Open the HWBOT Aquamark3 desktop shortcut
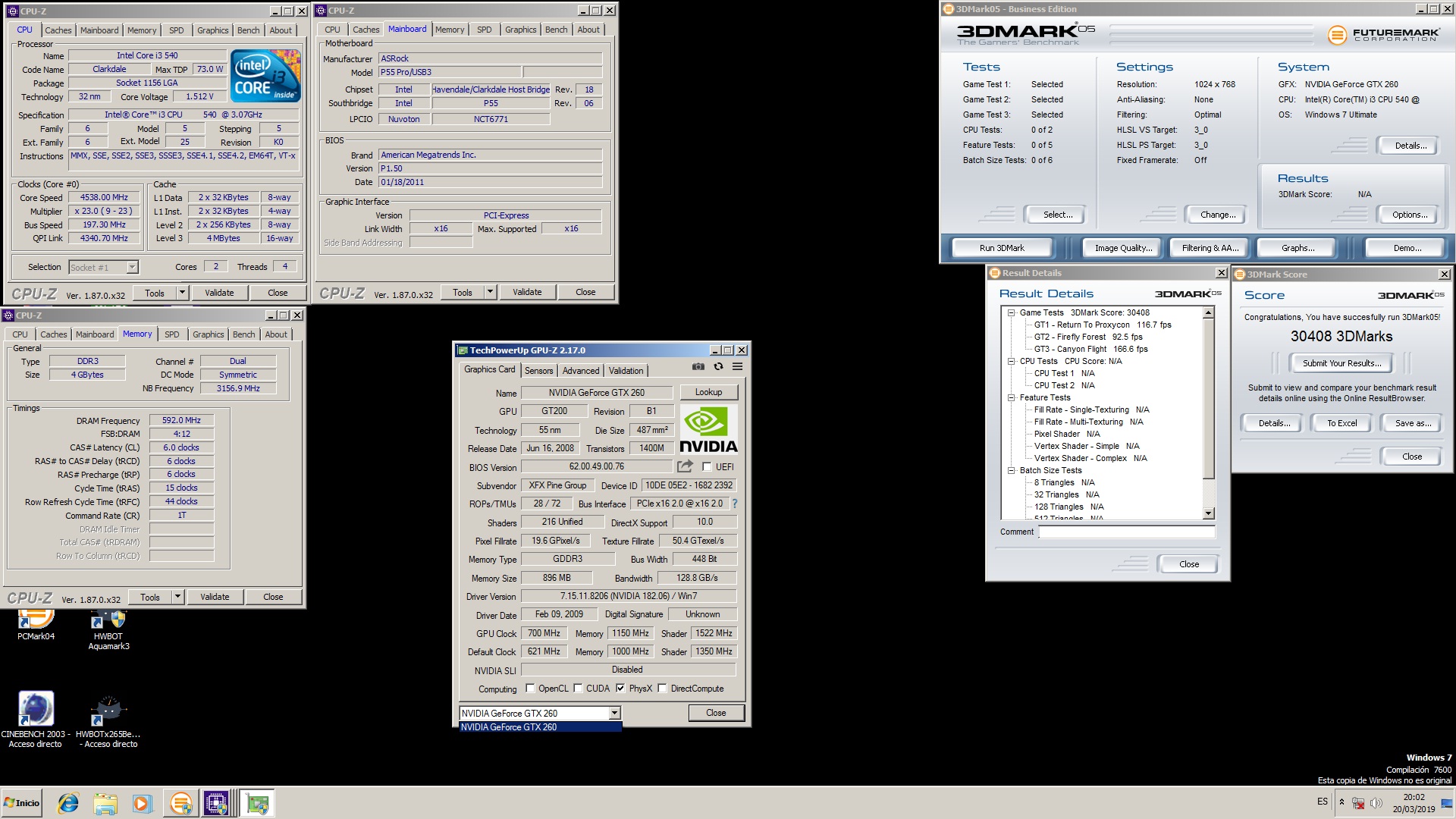Screen dimensions: 1456x819 click(x=108, y=631)
